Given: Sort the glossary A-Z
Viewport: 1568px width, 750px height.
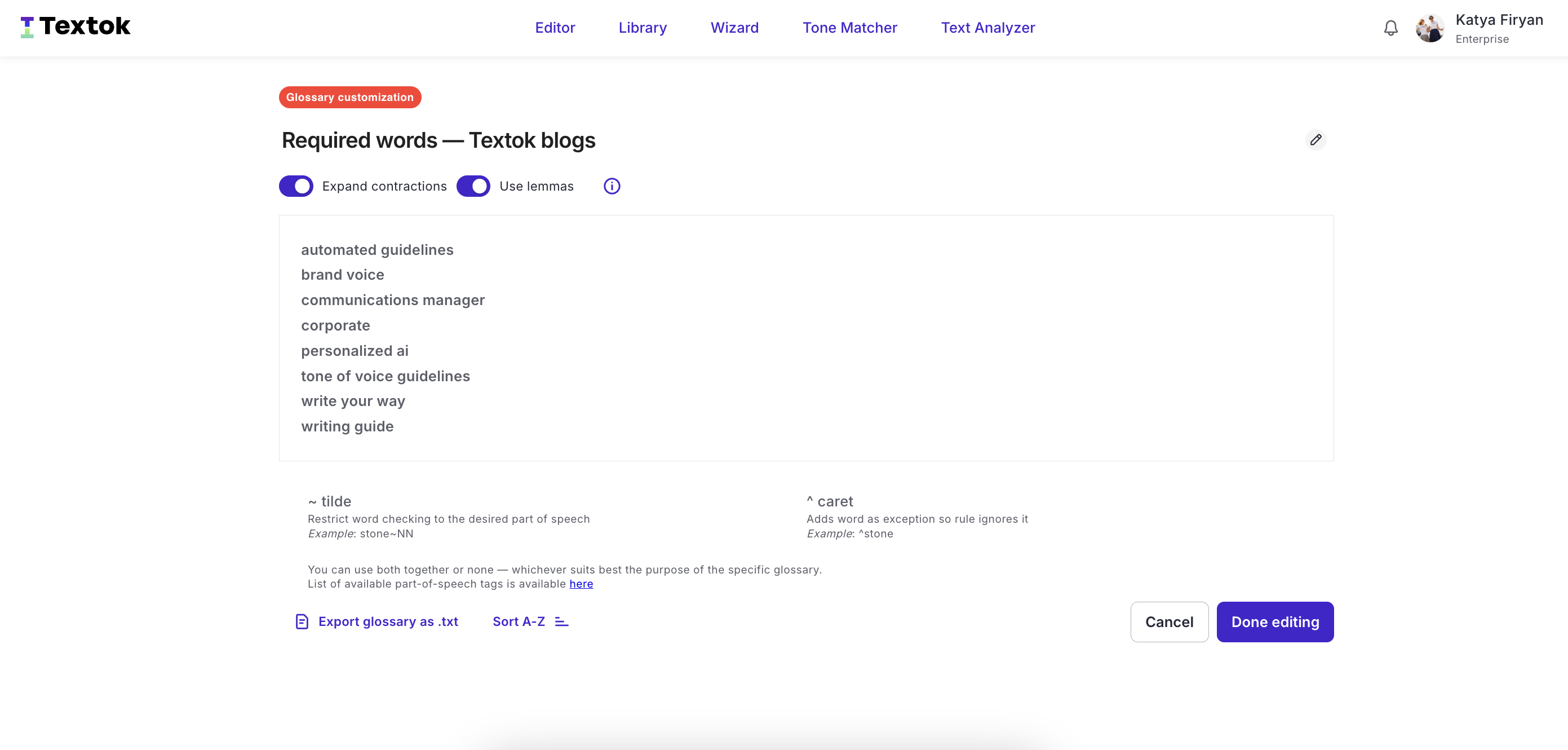Looking at the screenshot, I should pos(519,621).
